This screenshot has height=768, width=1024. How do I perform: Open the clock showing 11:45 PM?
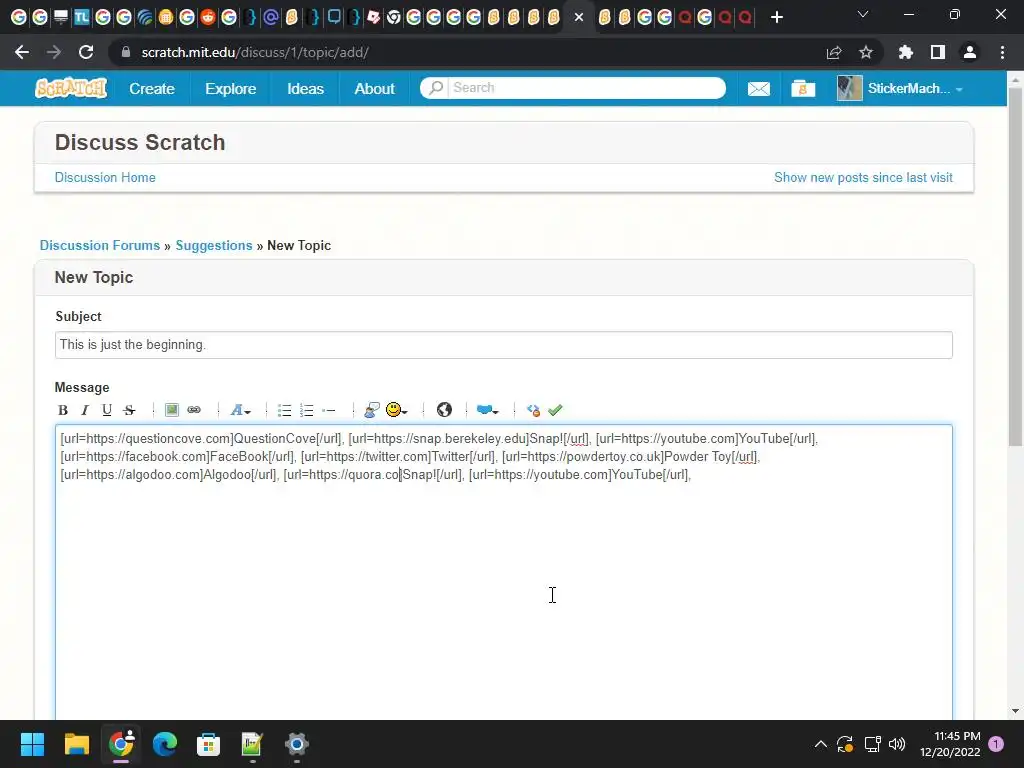pyautogui.click(x=950, y=744)
